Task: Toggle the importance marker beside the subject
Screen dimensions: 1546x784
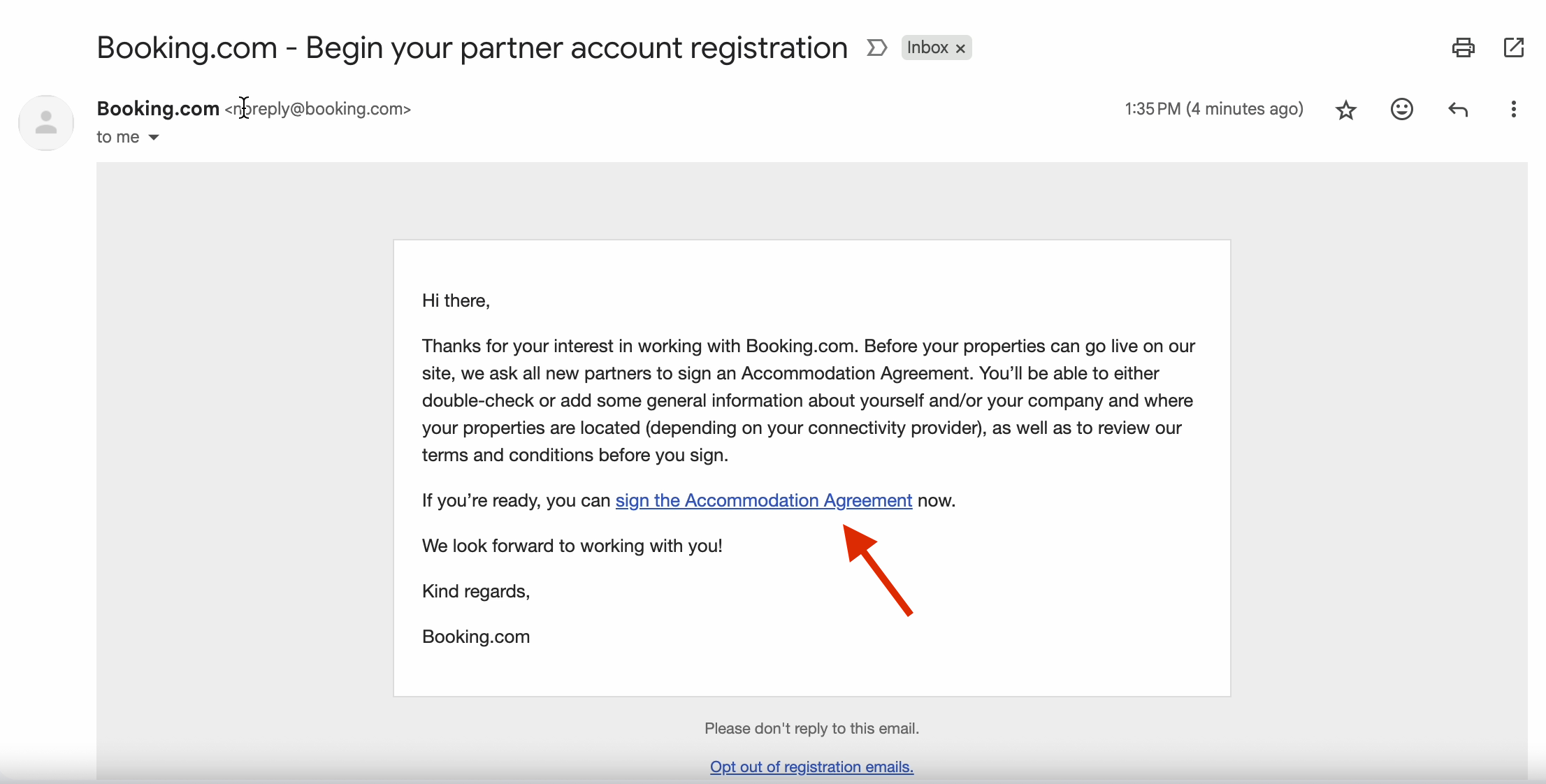Action: (x=876, y=48)
